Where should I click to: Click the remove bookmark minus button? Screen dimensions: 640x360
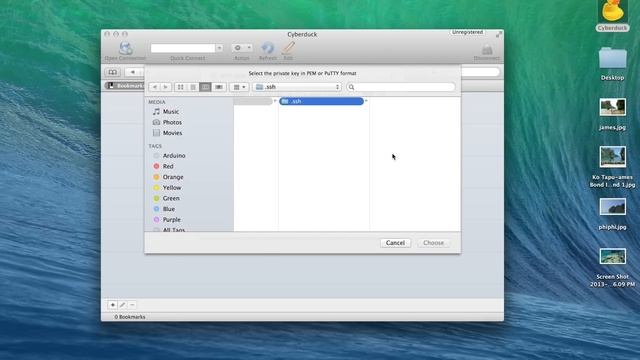click(132, 305)
